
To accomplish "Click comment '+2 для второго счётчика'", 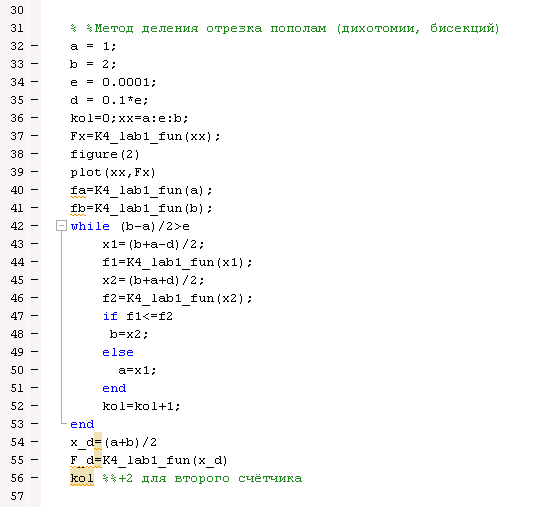I will (210, 478).
